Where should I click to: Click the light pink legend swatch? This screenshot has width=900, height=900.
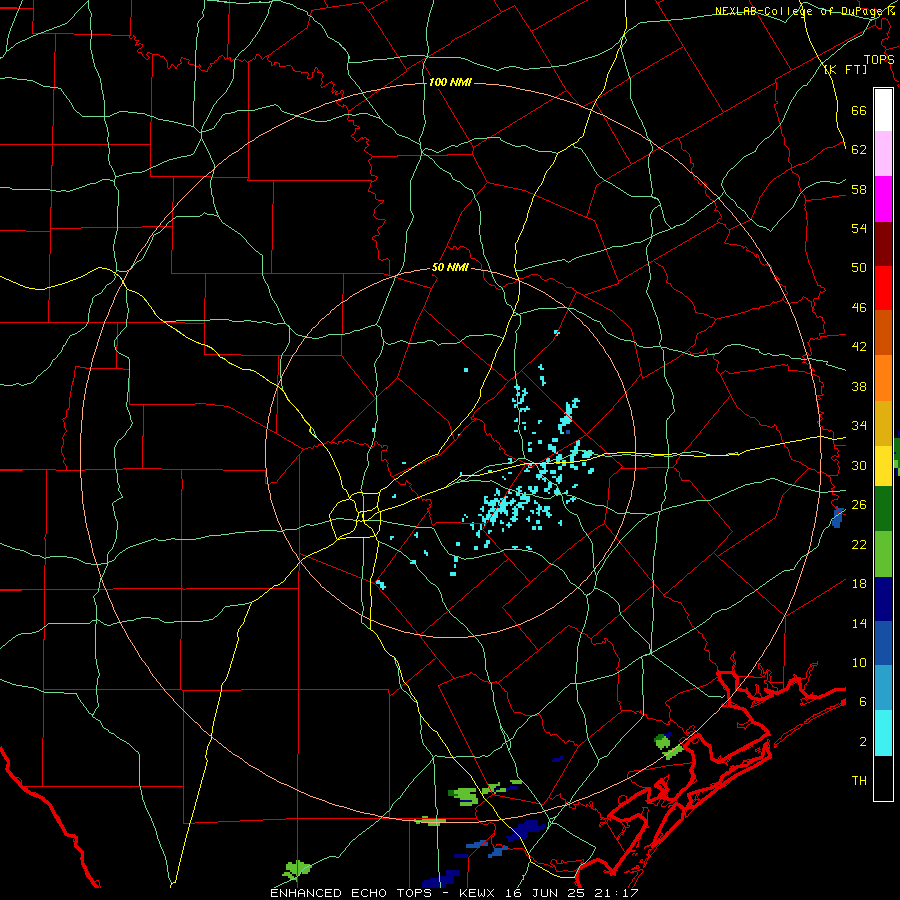pyautogui.click(x=883, y=153)
